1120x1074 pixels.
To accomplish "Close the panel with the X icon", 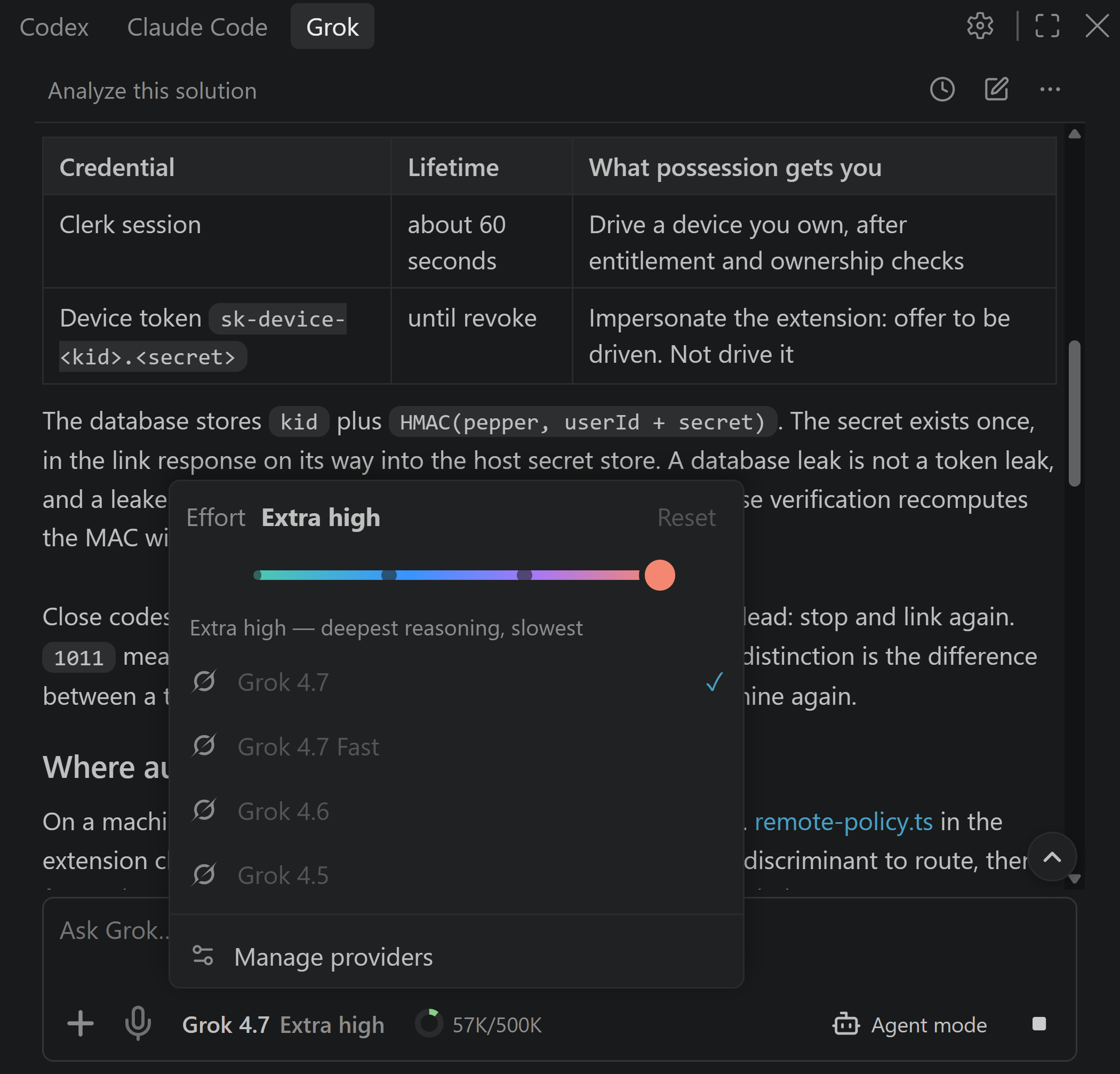I will click(1097, 26).
